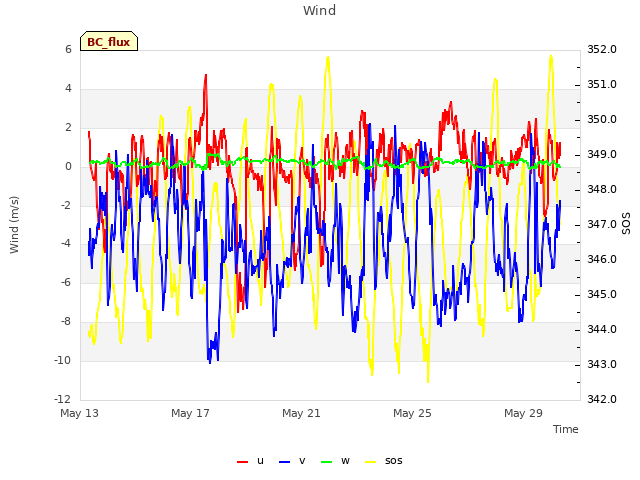The height and width of the screenshot is (480, 640).
Task: Click the 'May 25' date tick label
Action: (x=412, y=413)
